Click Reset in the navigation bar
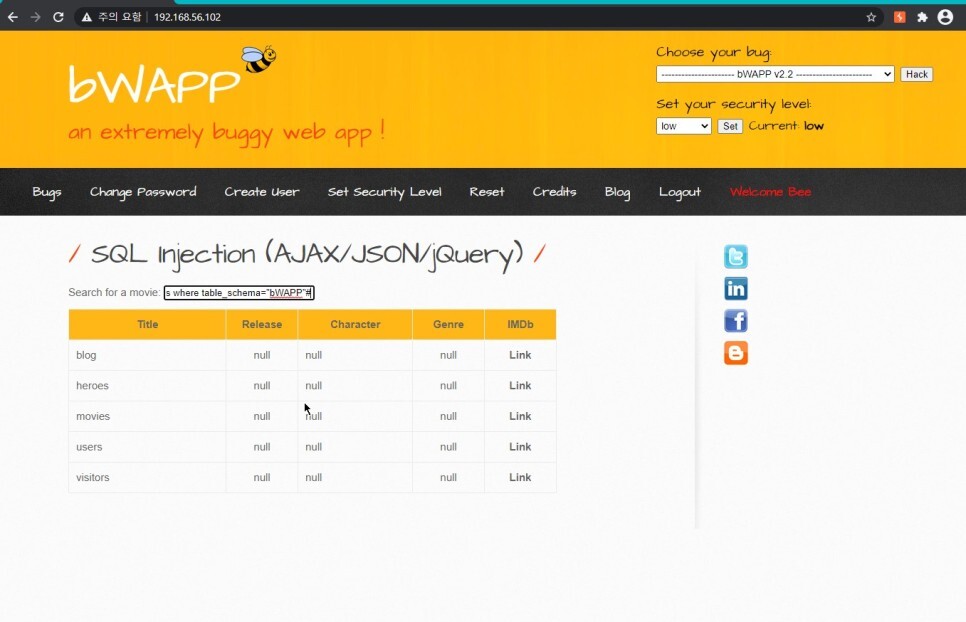Screen dimensions: 966x622 487,192
